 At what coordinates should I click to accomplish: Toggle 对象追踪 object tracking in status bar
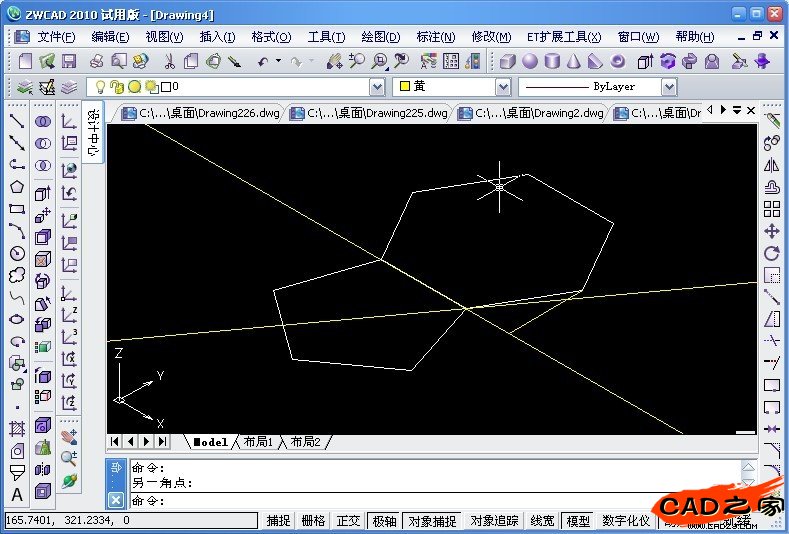(494, 520)
